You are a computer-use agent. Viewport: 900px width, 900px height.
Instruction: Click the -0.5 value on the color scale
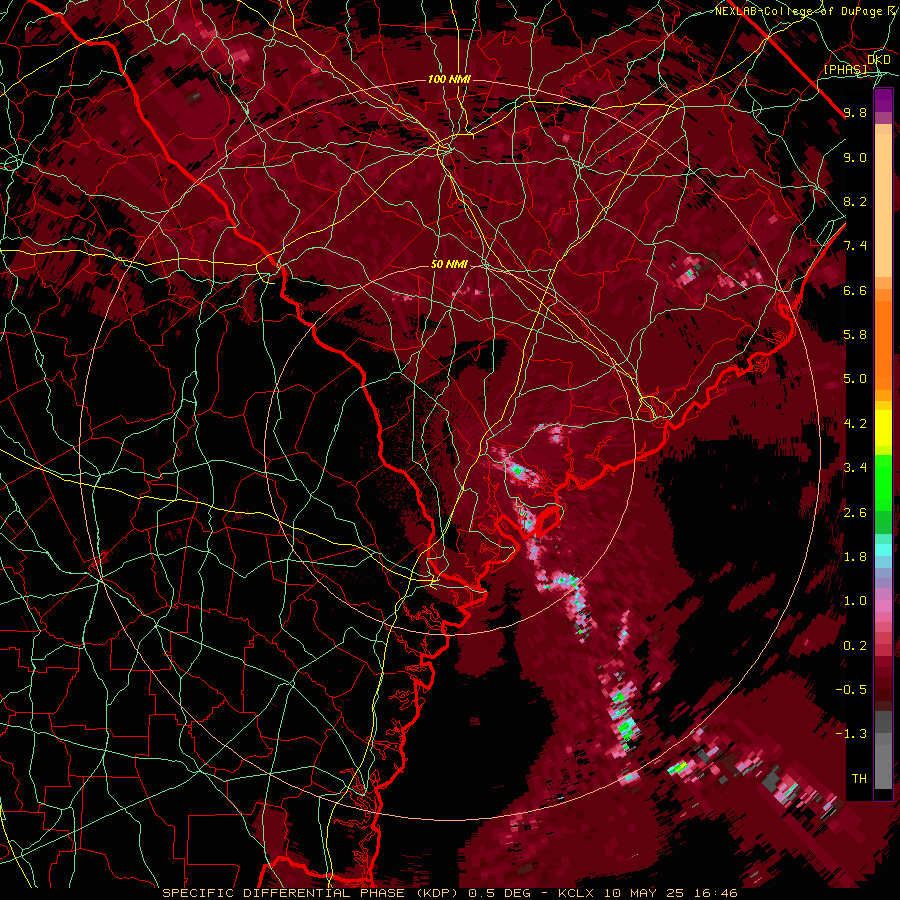point(851,690)
